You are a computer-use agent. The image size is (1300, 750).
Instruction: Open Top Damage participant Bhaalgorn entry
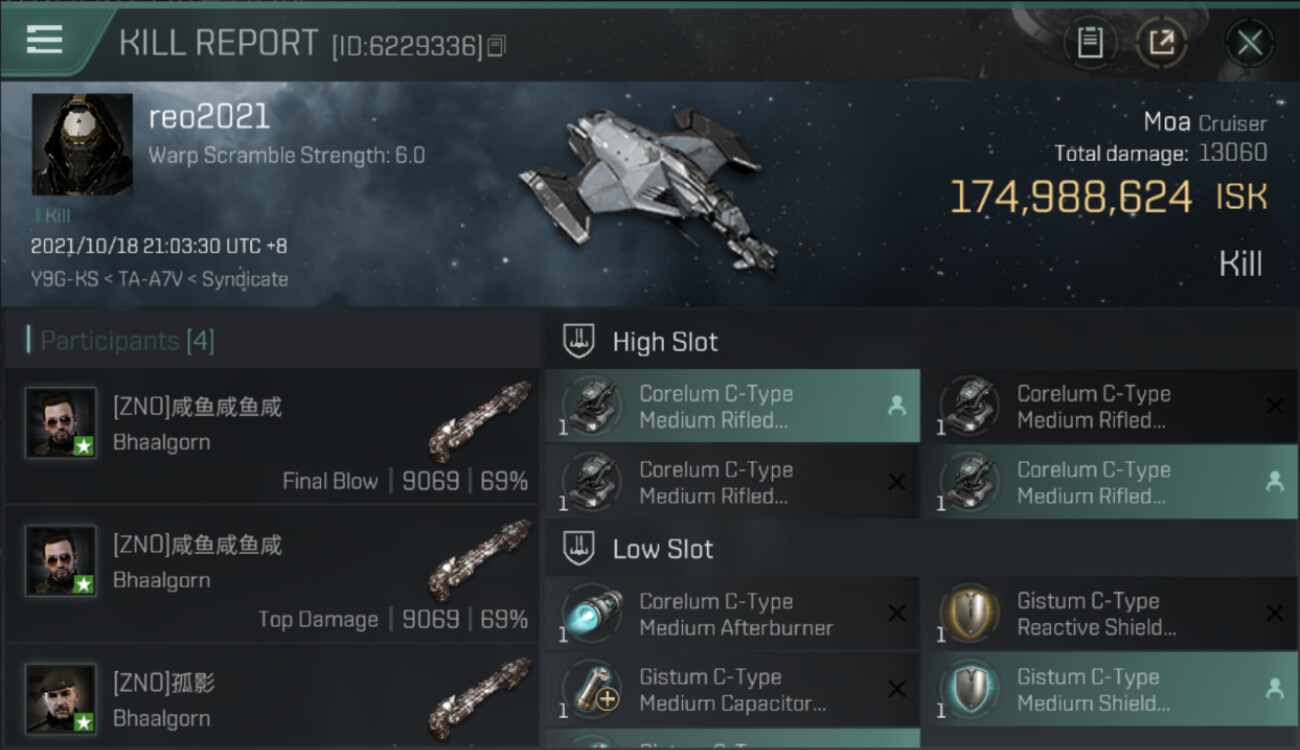pos(272,574)
